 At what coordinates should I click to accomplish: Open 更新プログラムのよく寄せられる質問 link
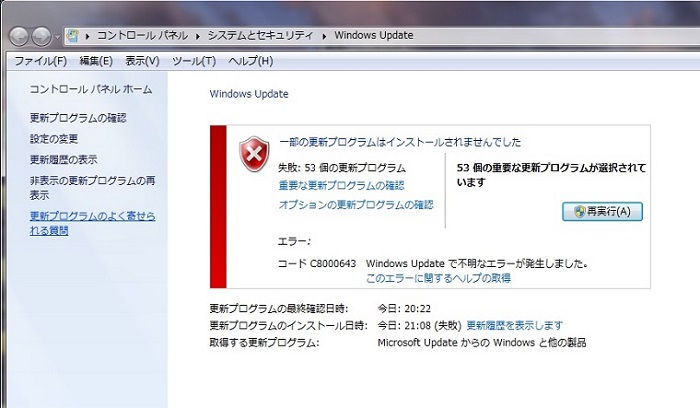[92, 223]
